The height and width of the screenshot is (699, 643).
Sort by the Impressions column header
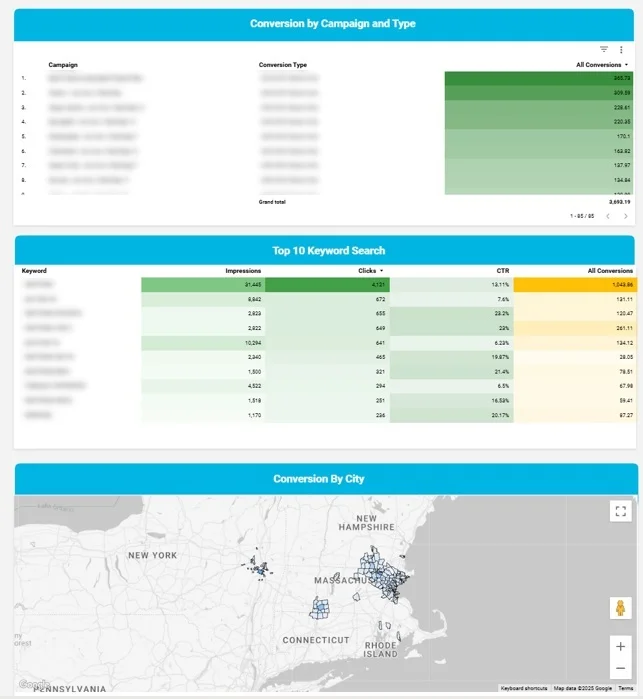[x=243, y=271]
